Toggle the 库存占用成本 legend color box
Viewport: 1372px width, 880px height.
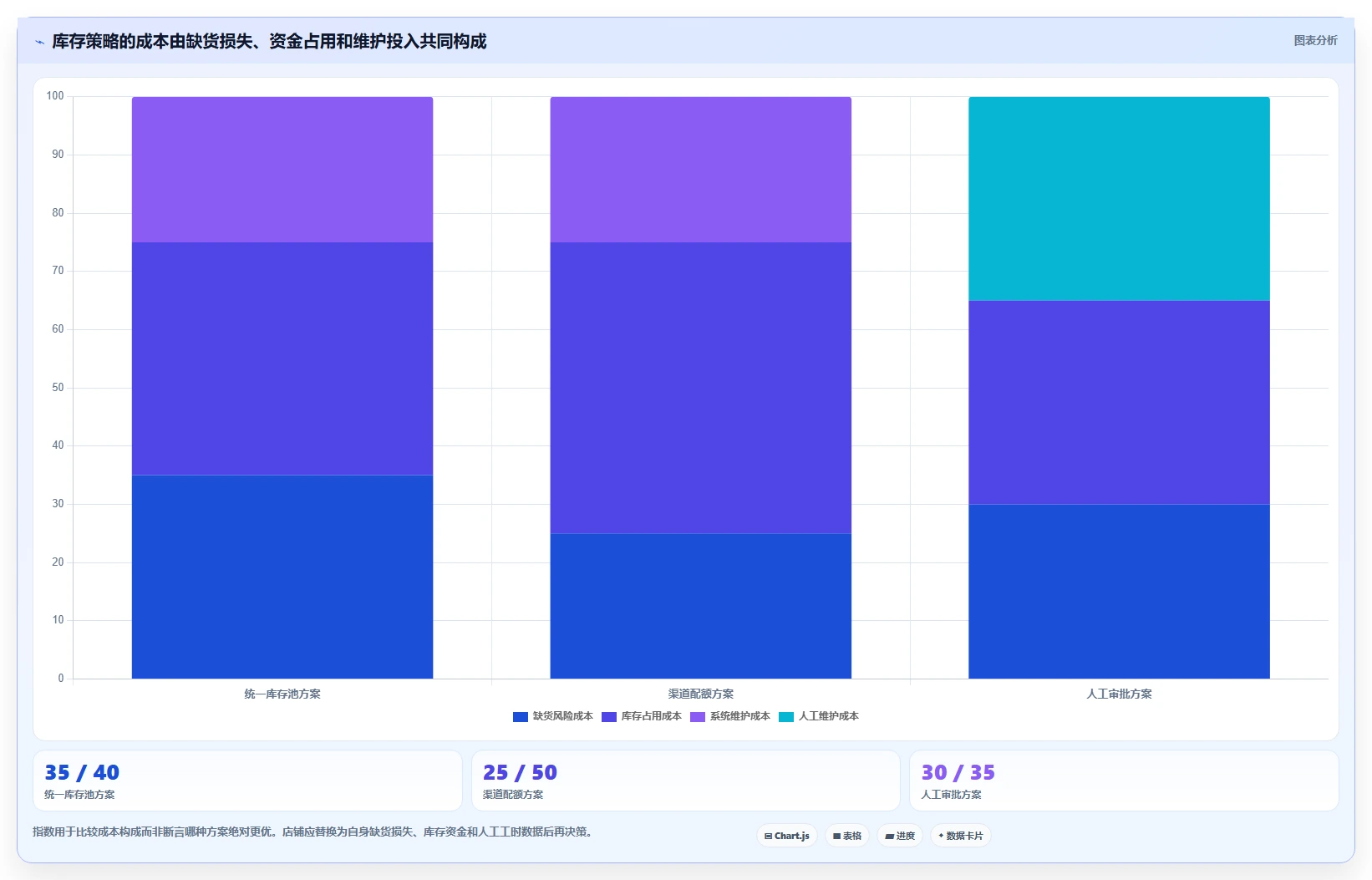click(608, 716)
